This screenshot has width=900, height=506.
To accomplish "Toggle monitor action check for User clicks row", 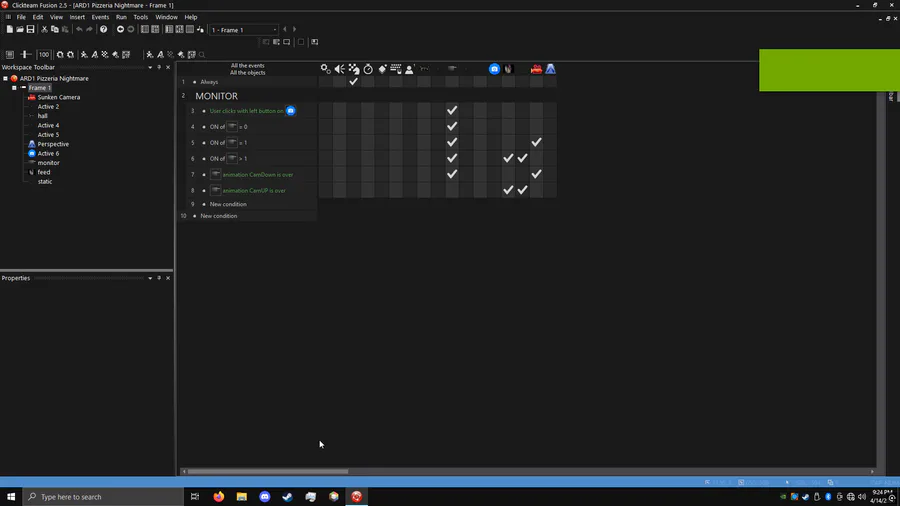I will click(x=452, y=110).
